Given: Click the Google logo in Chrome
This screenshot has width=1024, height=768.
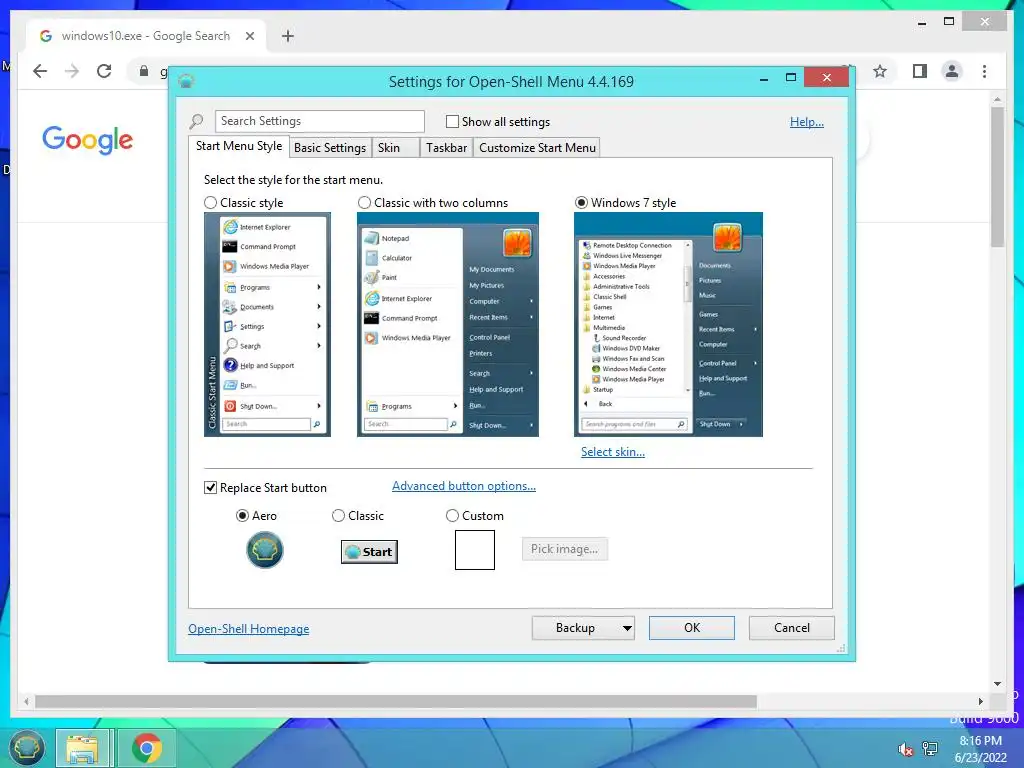Looking at the screenshot, I should click(88, 140).
